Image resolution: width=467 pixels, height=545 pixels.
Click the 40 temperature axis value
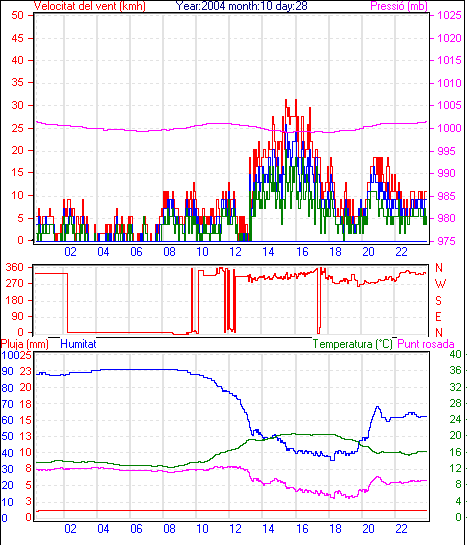click(x=455, y=354)
